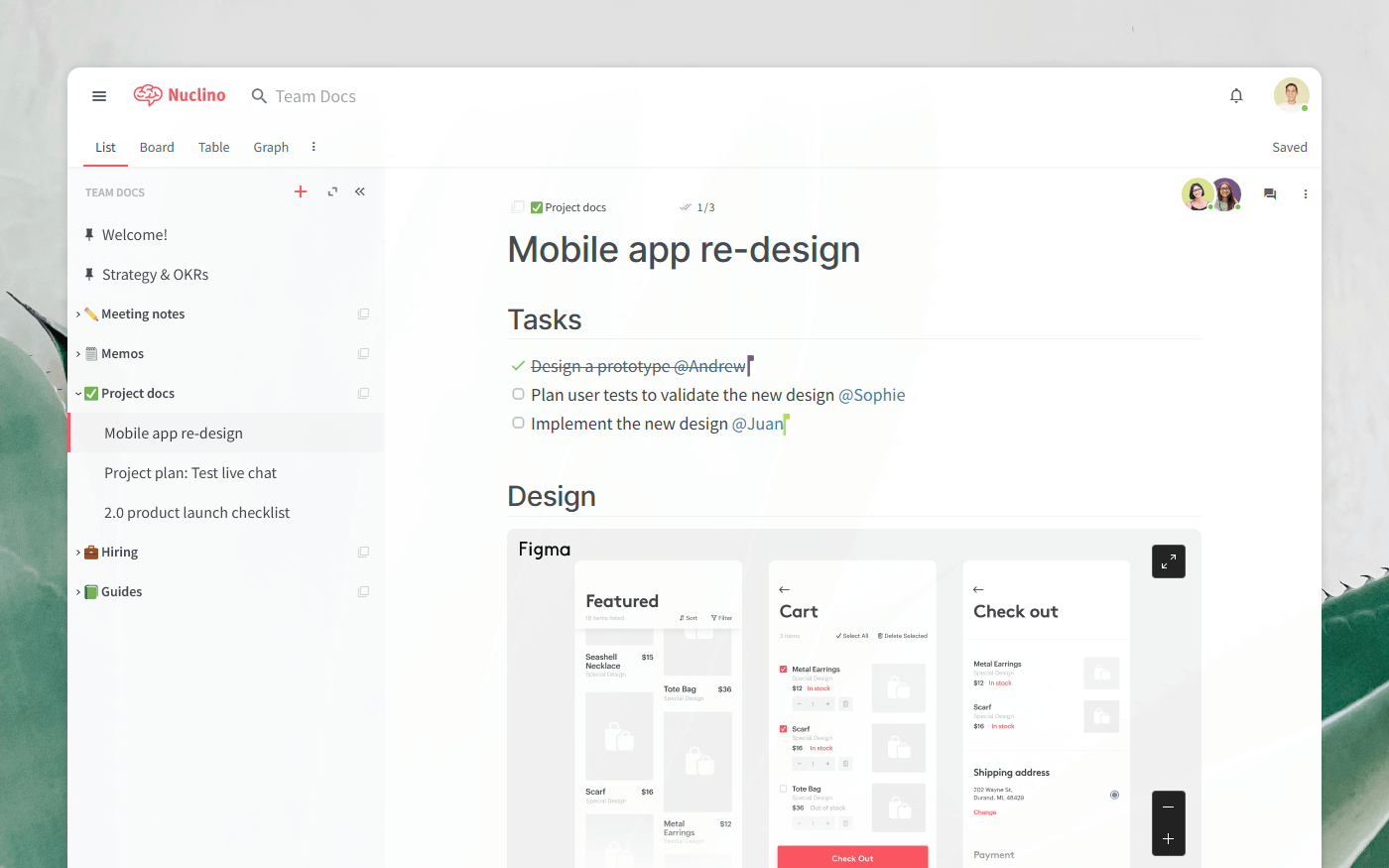Click the collection icon beside Memos
This screenshot has height=868, width=1389.
click(x=363, y=354)
